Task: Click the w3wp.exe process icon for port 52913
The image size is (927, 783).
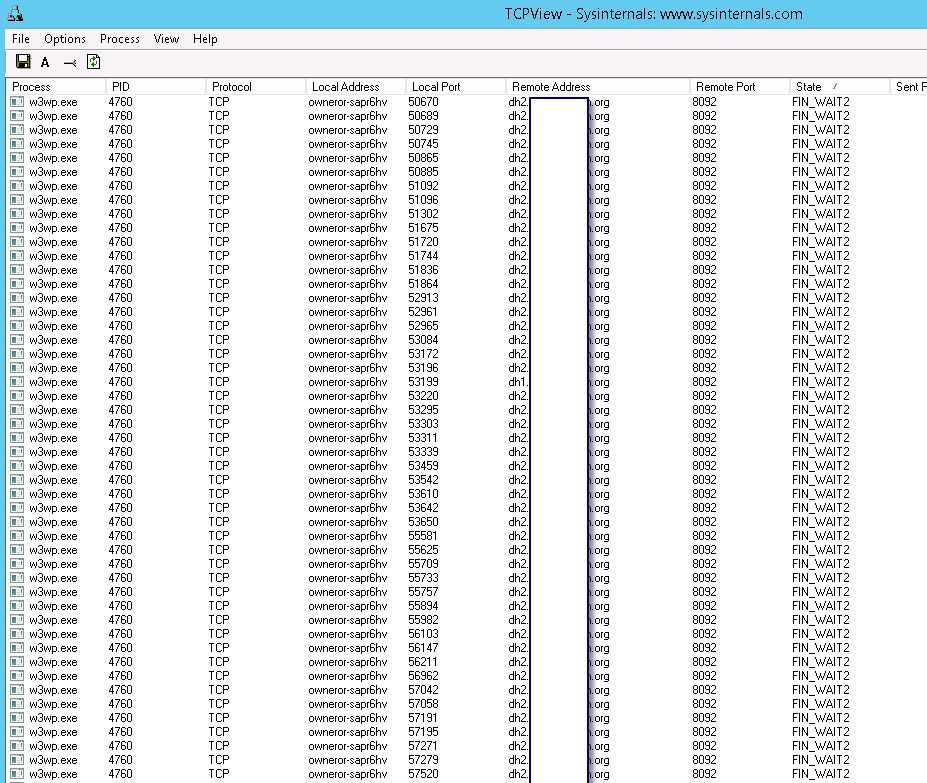Action: click(x=17, y=298)
